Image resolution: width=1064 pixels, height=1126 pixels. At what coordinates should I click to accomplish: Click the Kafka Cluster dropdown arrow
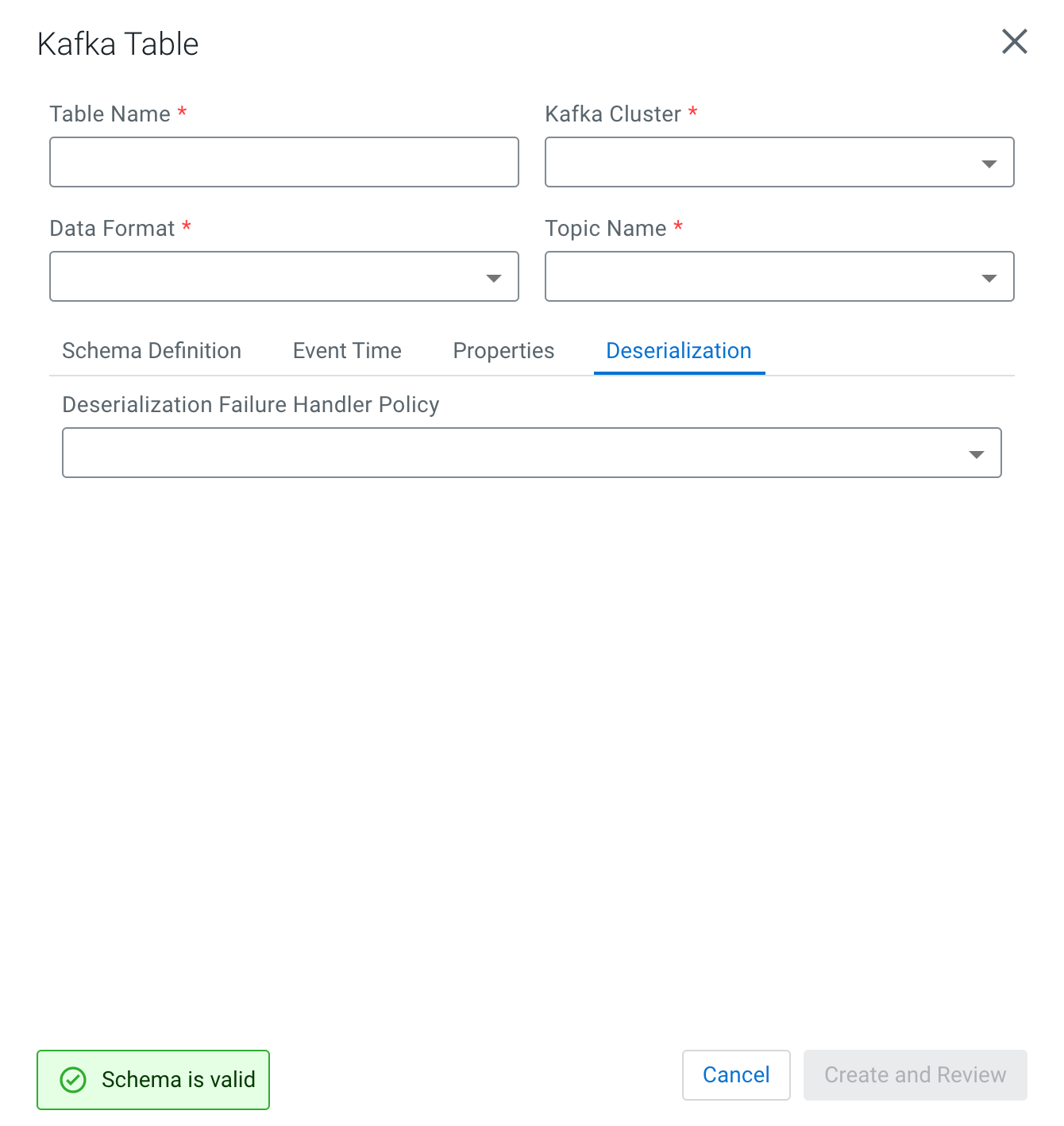click(x=989, y=164)
